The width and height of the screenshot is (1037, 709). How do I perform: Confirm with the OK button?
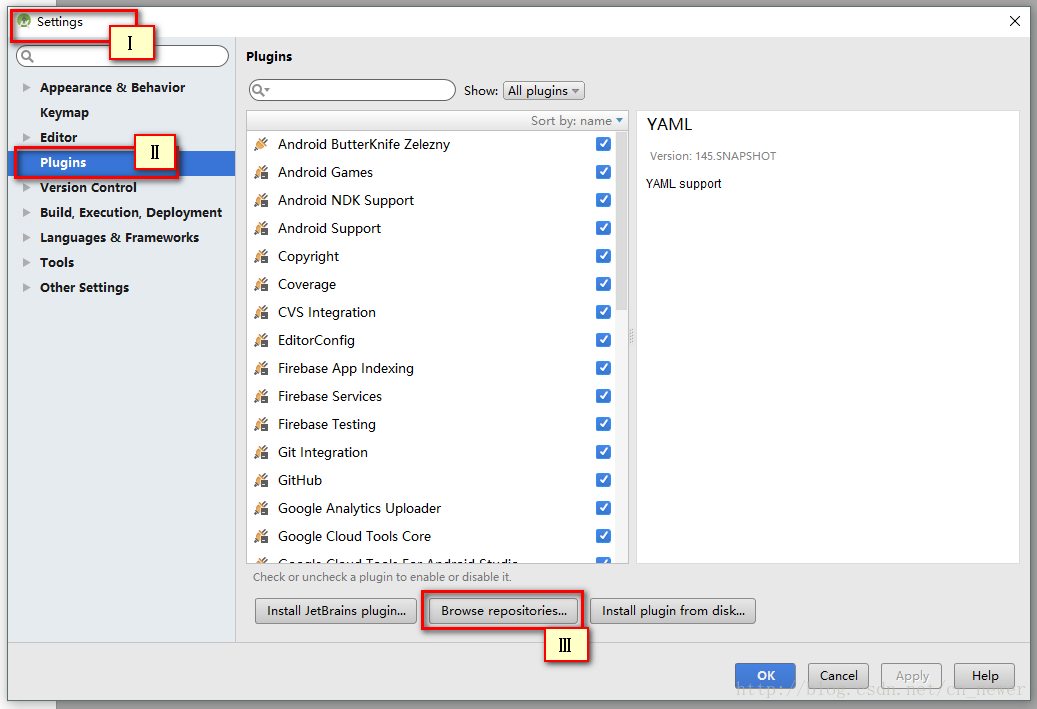tap(766, 676)
